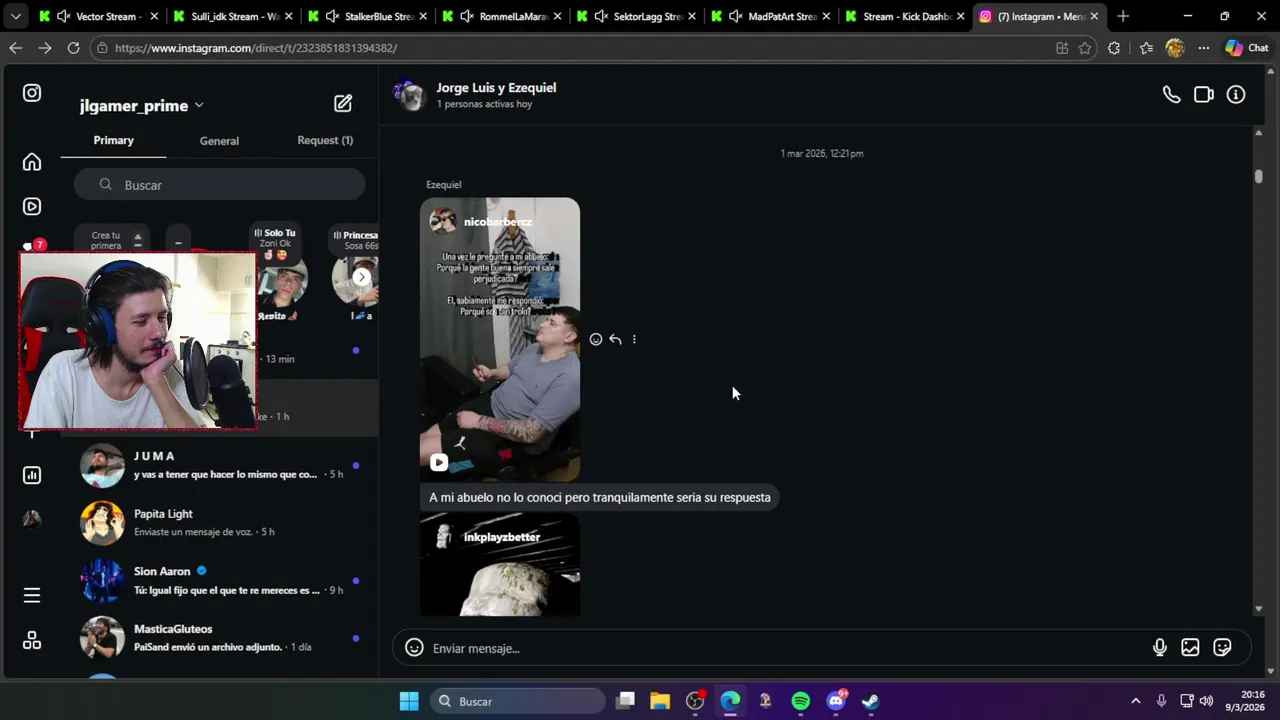The width and height of the screenshot is (1280, 720).
Task: Open the sticker and GIF picker
Action: pos(1222,648)
